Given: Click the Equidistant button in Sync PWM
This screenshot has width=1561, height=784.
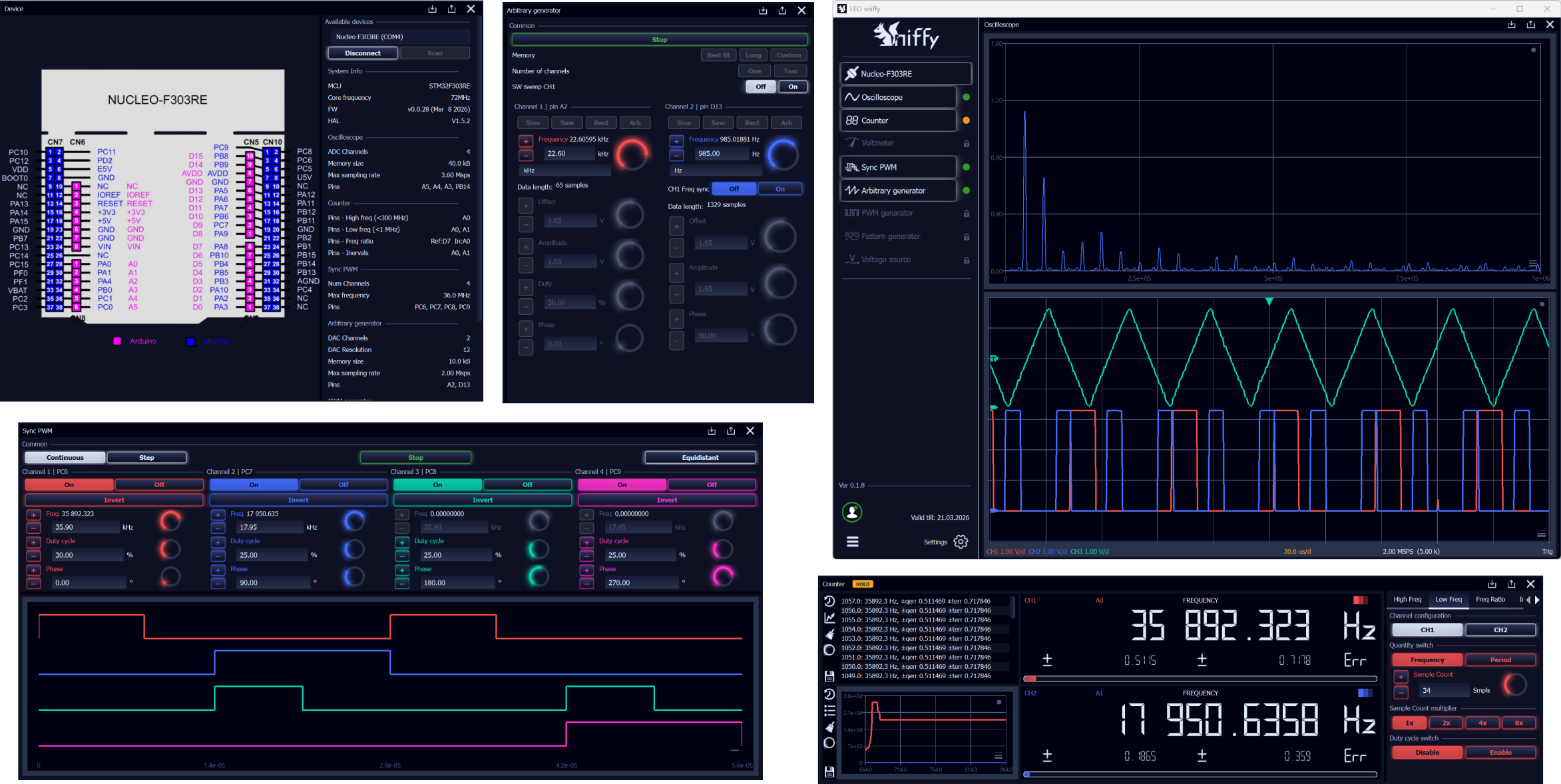Looking at the screenshot, I should click(x=700, y=457).
